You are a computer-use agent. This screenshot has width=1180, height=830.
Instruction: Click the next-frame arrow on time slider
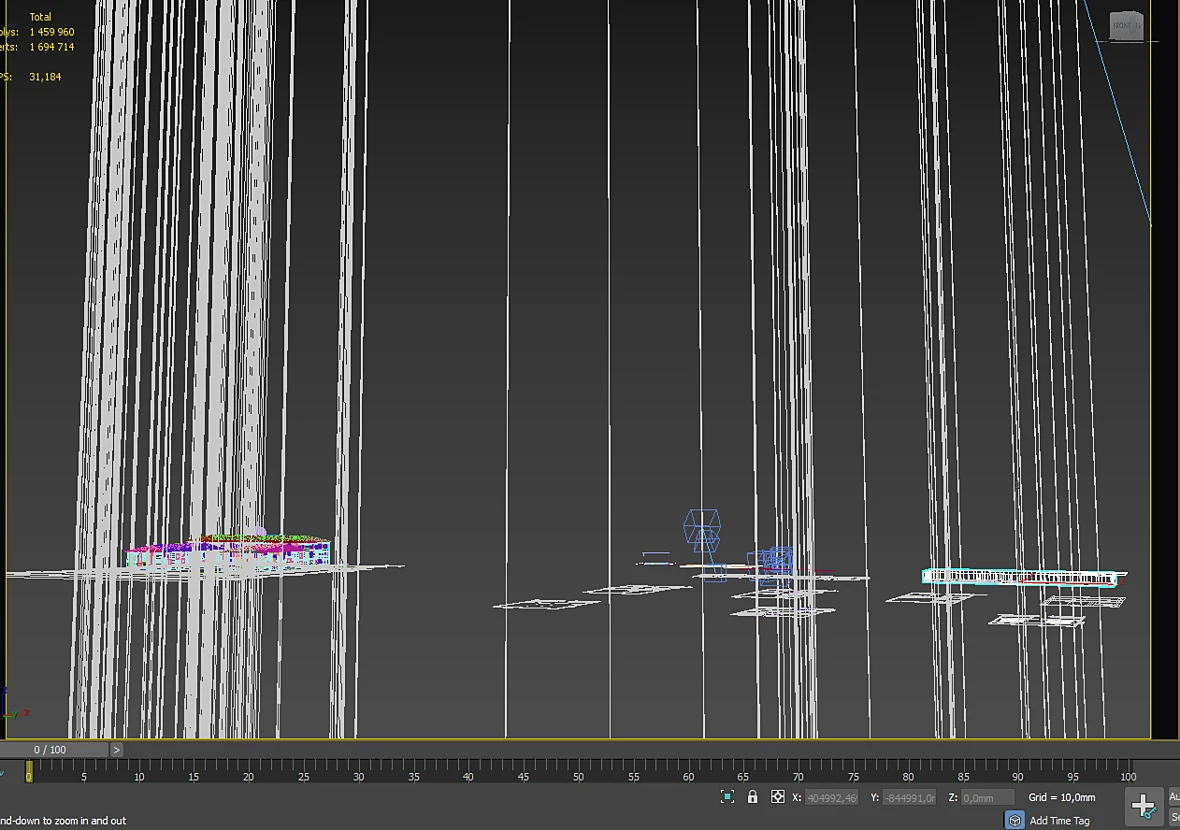pyautogui.click(x=116, y=749)
